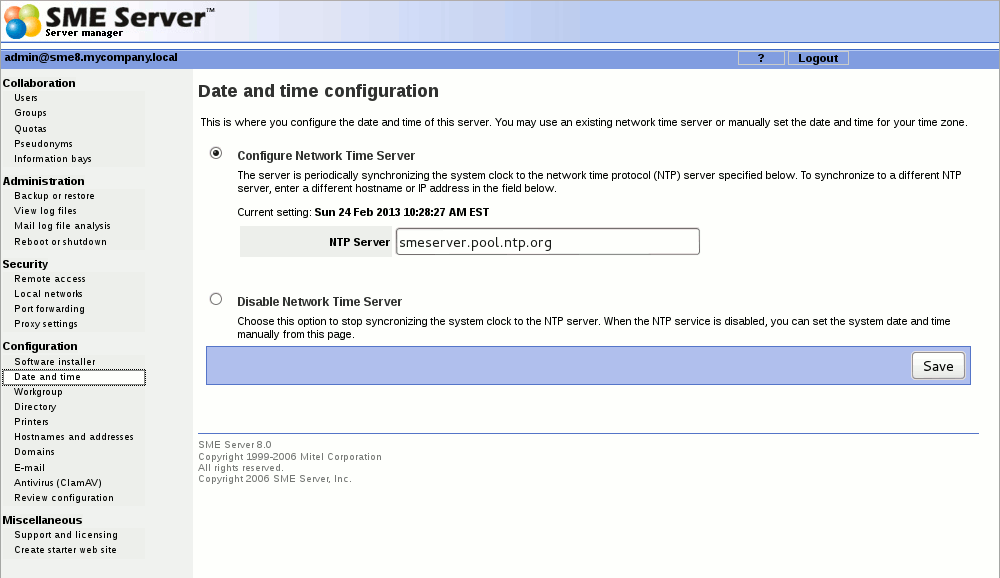Image resolution: width=1000 pixels, height=578 pixels.
Task: Click the Configuration section heading
Action: click(x=40, y=346)
